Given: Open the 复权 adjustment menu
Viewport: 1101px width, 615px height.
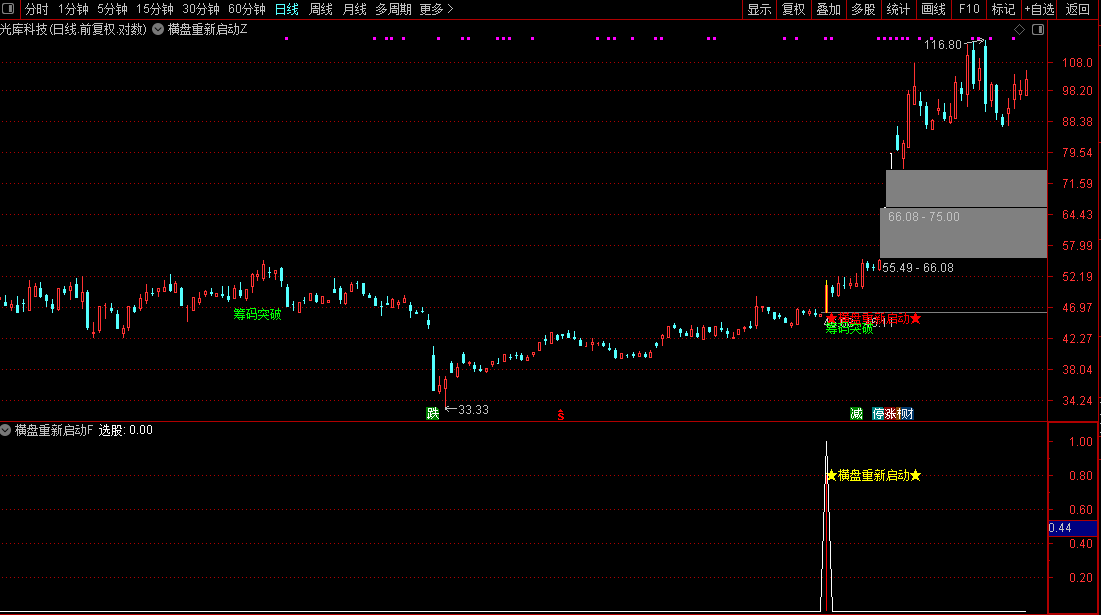Looking at the screenshot, I should pos(793,9).
